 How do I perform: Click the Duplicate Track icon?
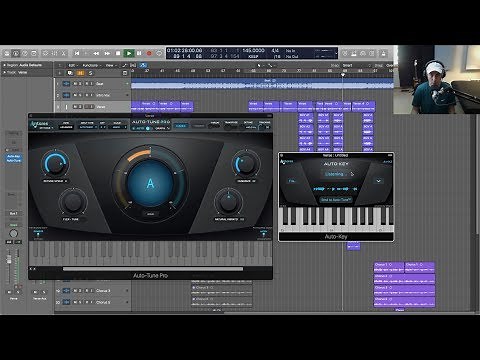[70, 73]
